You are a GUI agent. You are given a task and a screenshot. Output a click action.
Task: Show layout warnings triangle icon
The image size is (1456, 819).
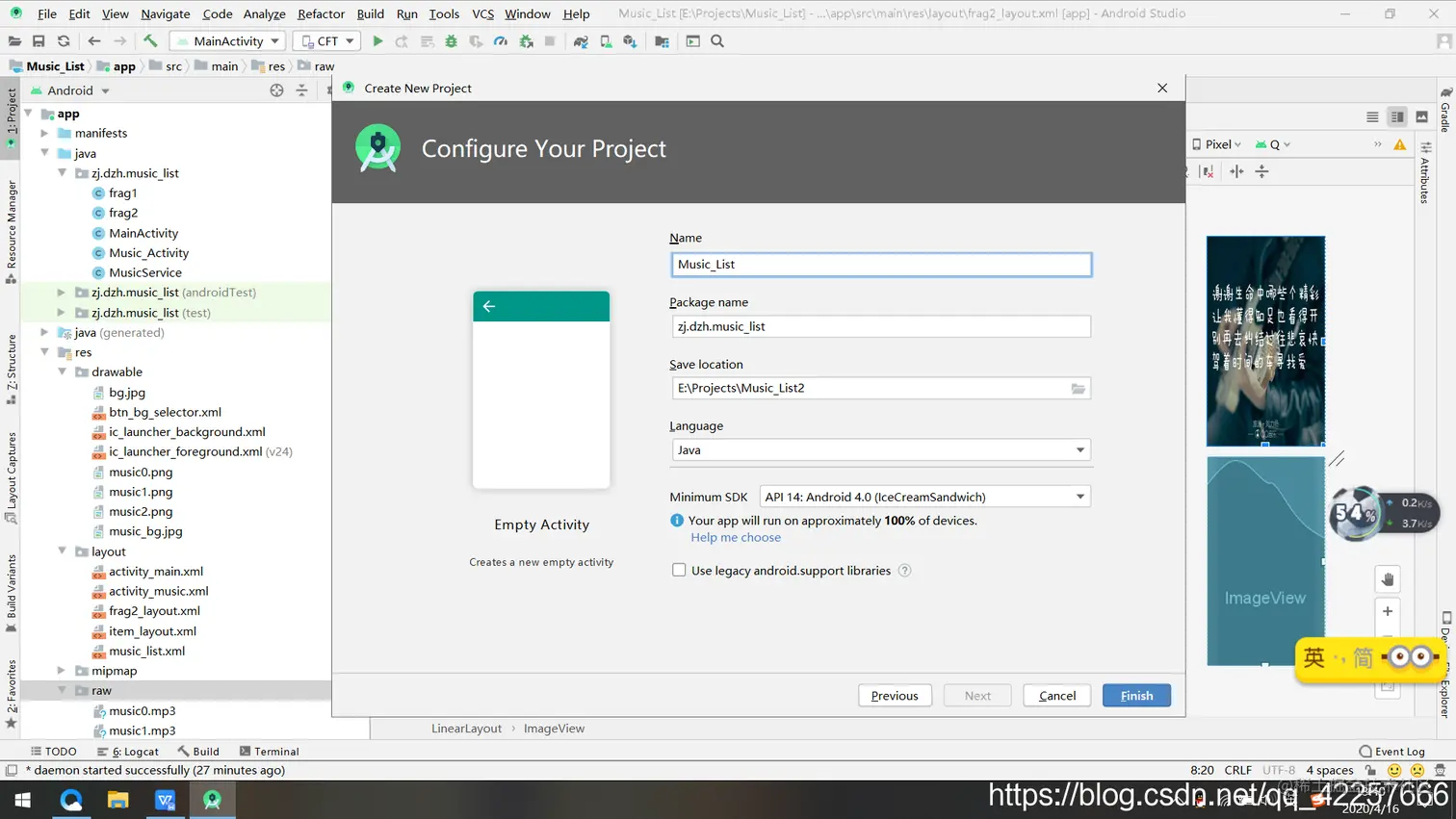pyautogui.click(x=1400, y=144)
